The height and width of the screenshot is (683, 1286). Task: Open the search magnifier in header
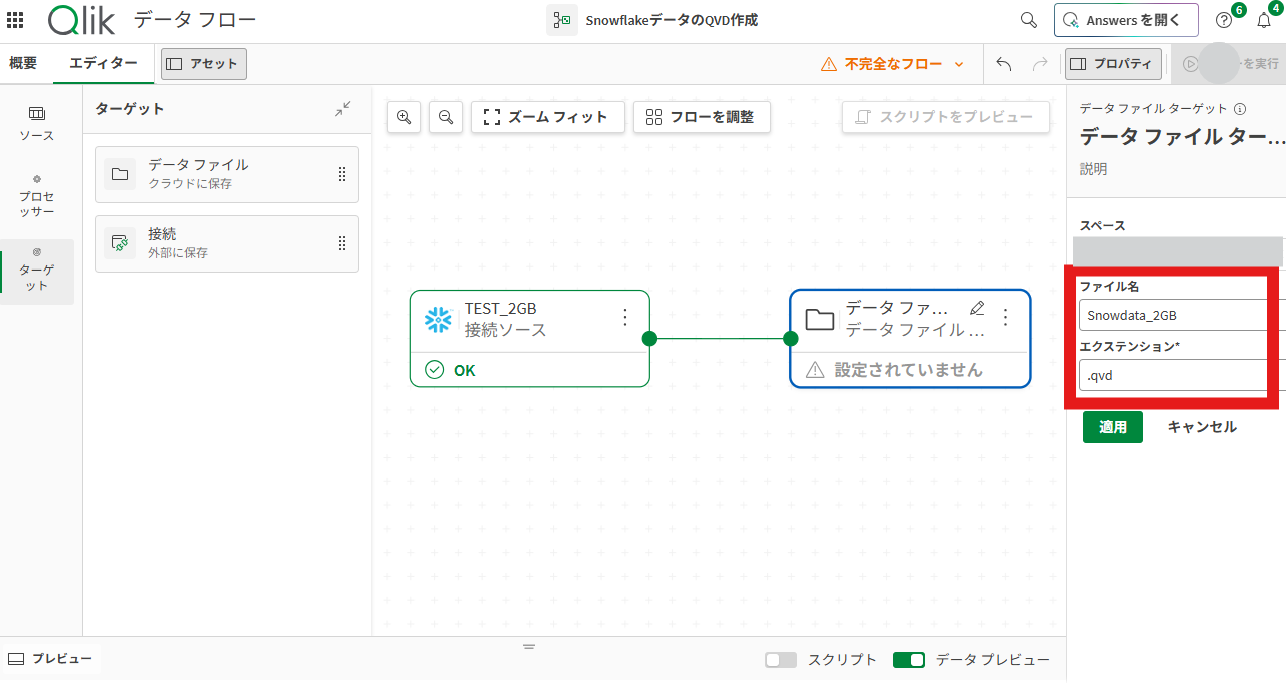click(x=1028, y=20)
